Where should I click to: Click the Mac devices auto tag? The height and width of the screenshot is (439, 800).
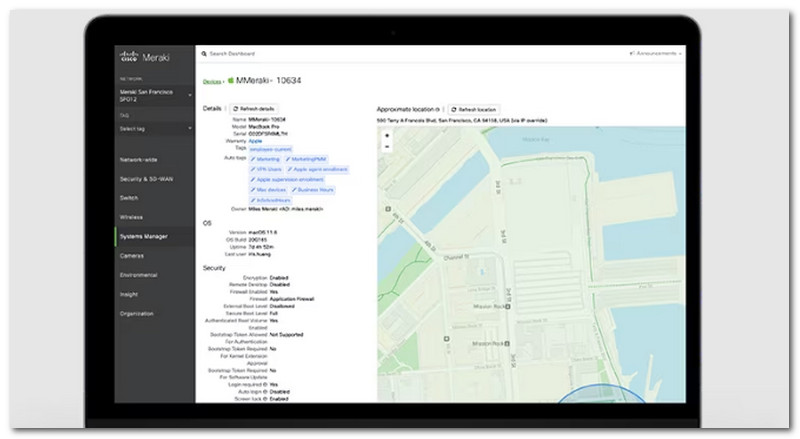coord(268,190)
